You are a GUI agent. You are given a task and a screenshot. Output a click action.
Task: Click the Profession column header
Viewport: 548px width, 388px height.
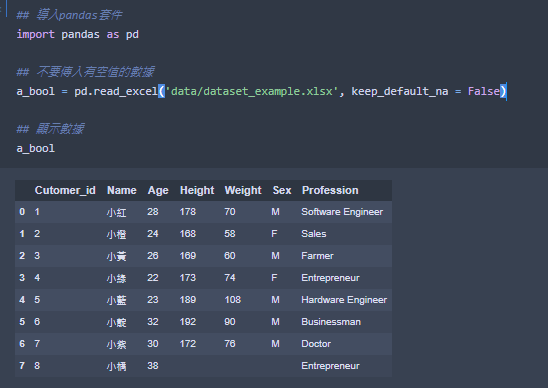[330, 190]
